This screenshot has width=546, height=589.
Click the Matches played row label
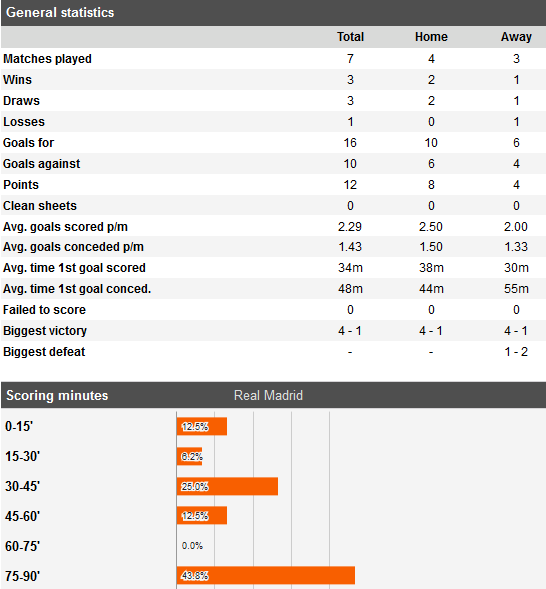pos(47,59)
